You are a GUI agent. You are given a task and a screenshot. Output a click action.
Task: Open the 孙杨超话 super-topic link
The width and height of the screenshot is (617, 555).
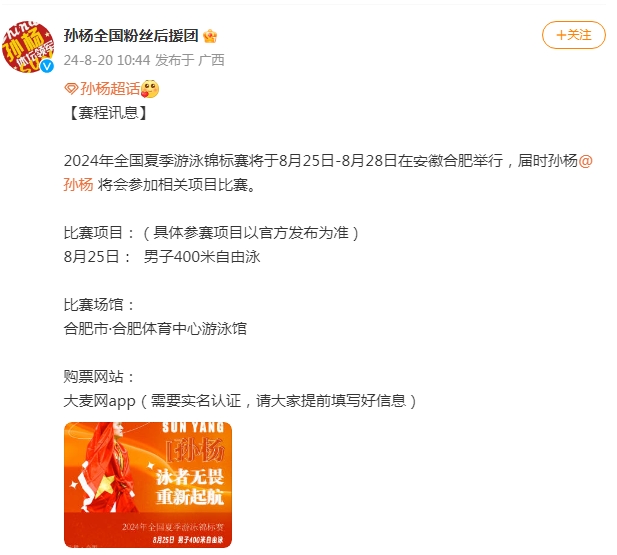pos(110,89)
